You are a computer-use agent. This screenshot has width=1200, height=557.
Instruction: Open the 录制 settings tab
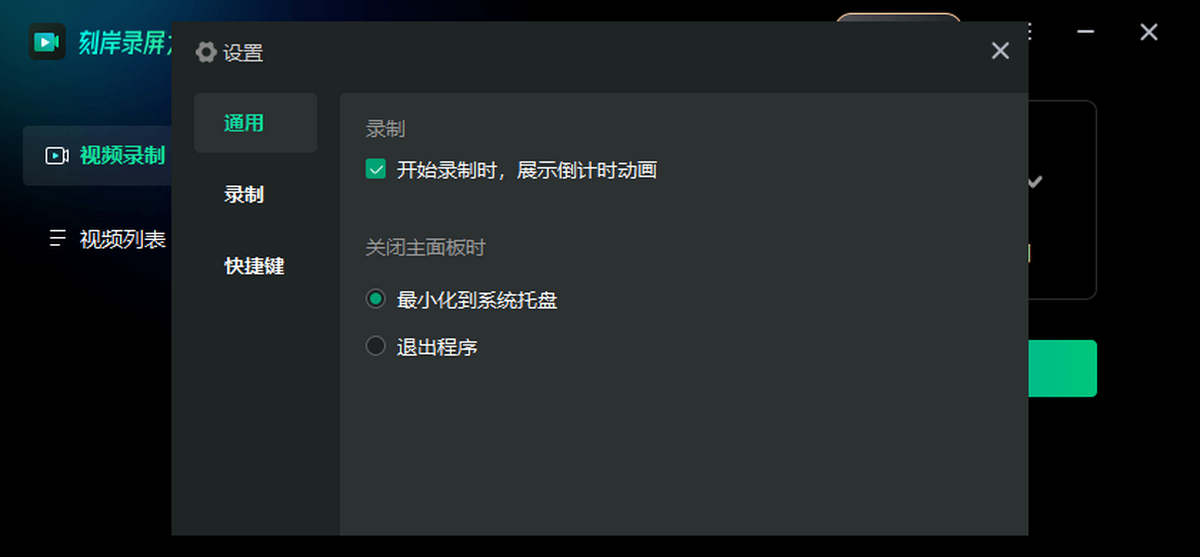pos(244,195)
